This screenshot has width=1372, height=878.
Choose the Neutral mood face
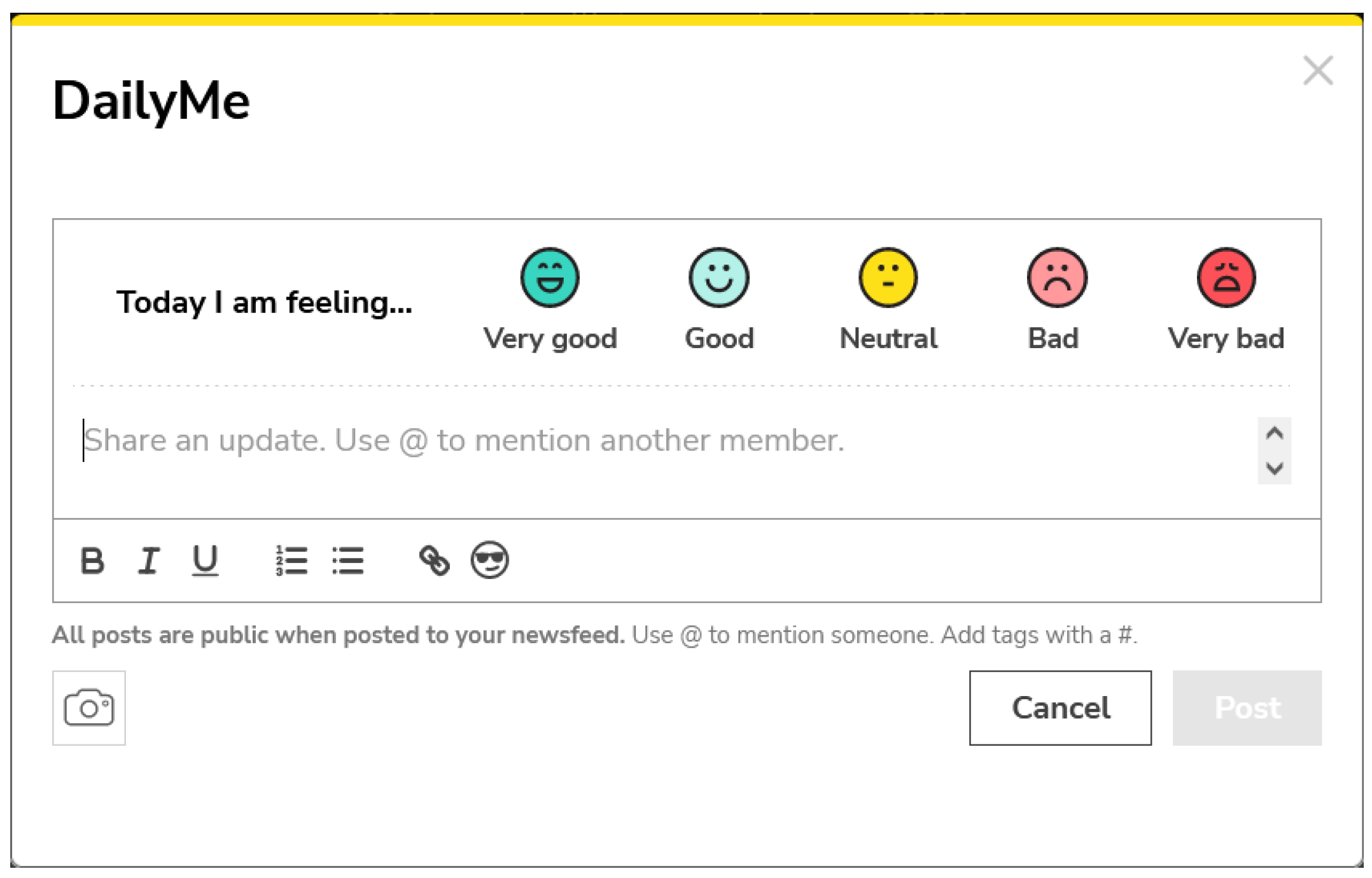tap(888, 278)
